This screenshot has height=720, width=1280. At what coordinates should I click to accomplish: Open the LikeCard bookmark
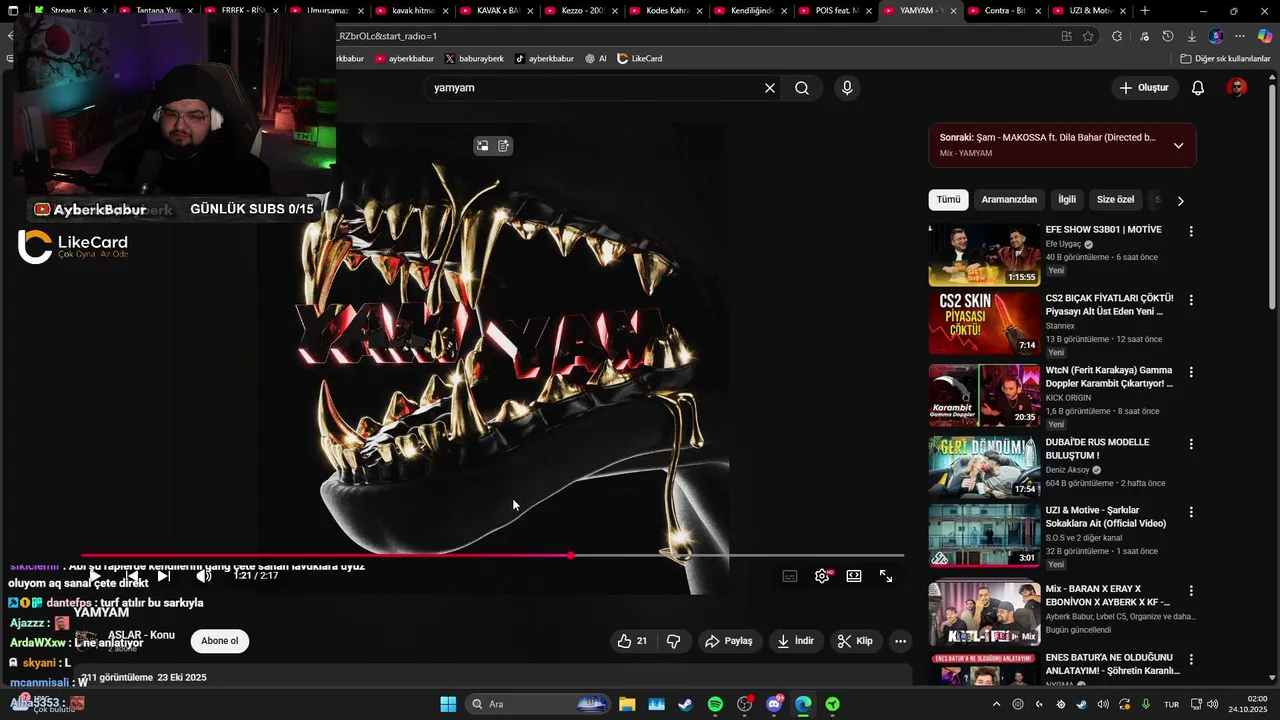[640, 59]
